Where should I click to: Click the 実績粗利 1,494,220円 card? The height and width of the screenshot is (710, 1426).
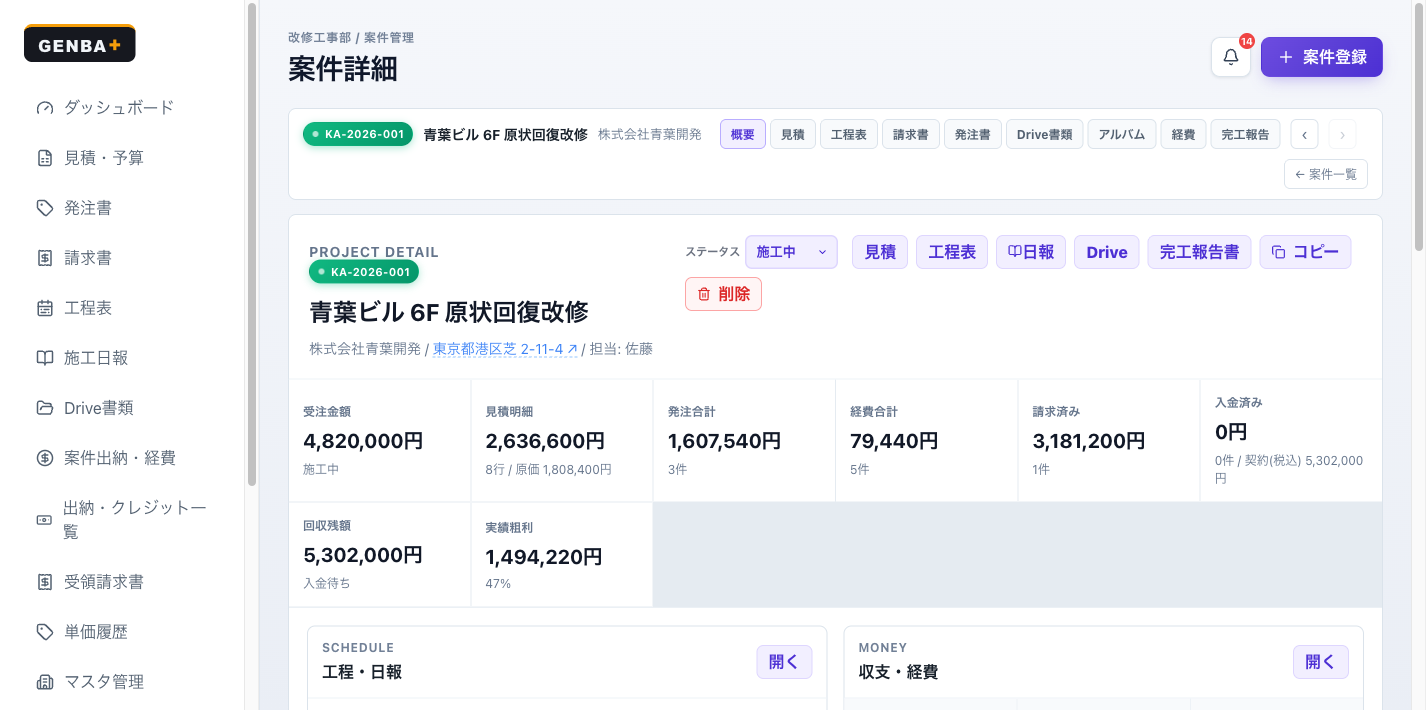tap(562, 554)
